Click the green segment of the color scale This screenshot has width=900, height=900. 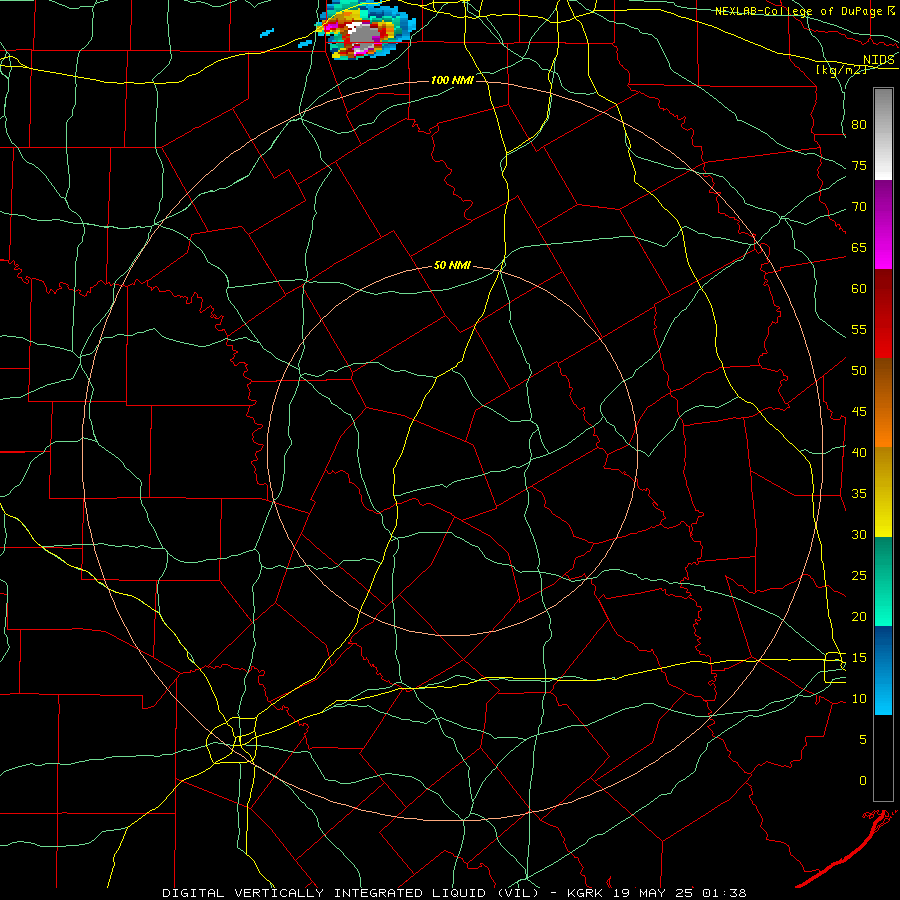pos(883,581)
